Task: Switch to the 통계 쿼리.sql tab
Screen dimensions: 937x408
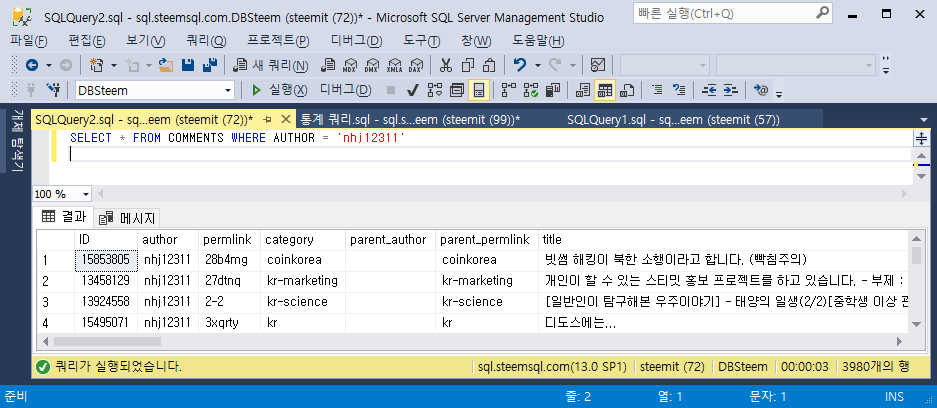Action: [410, 120]
